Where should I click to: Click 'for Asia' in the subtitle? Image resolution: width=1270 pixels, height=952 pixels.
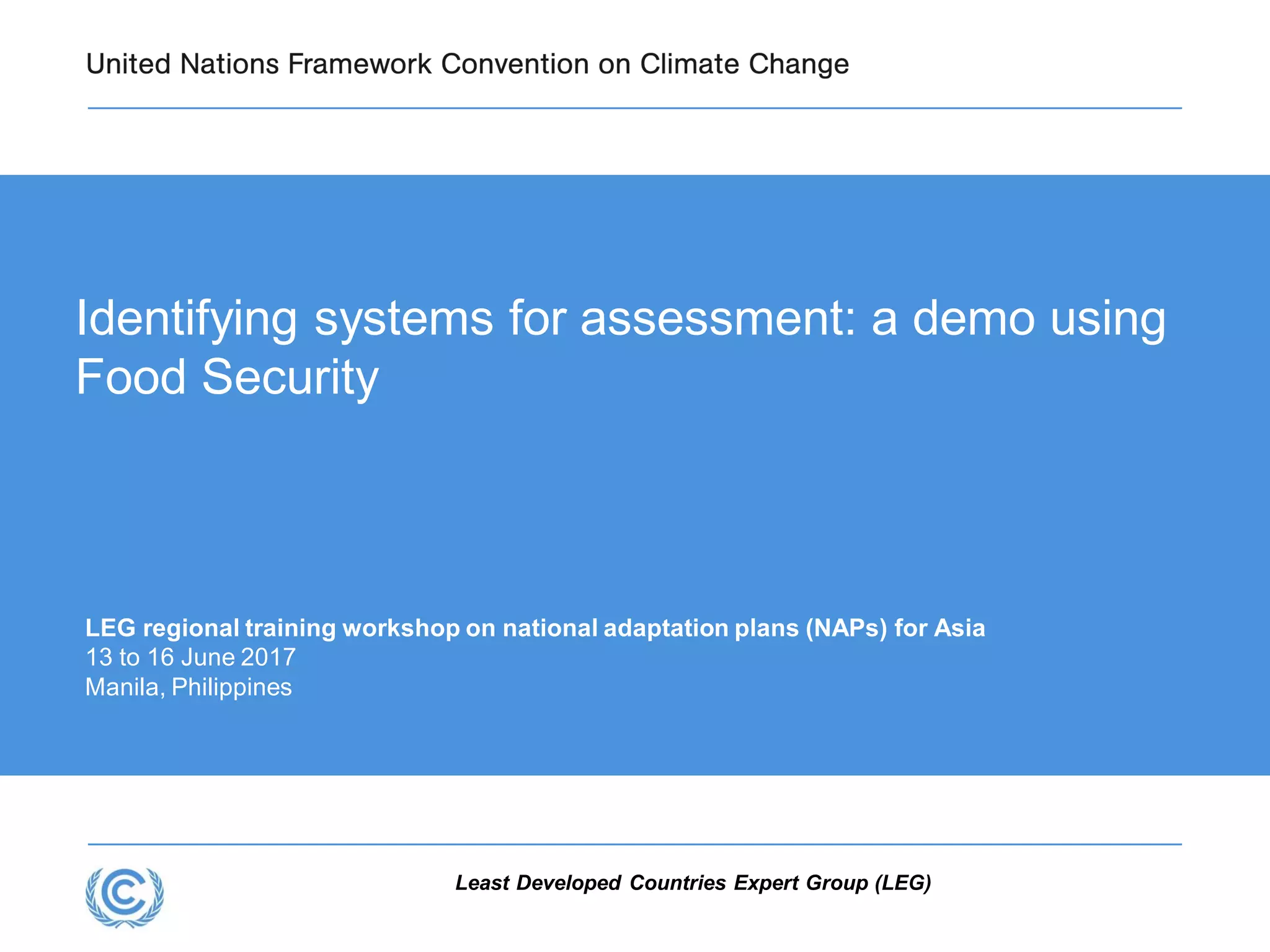pos(939,628)
